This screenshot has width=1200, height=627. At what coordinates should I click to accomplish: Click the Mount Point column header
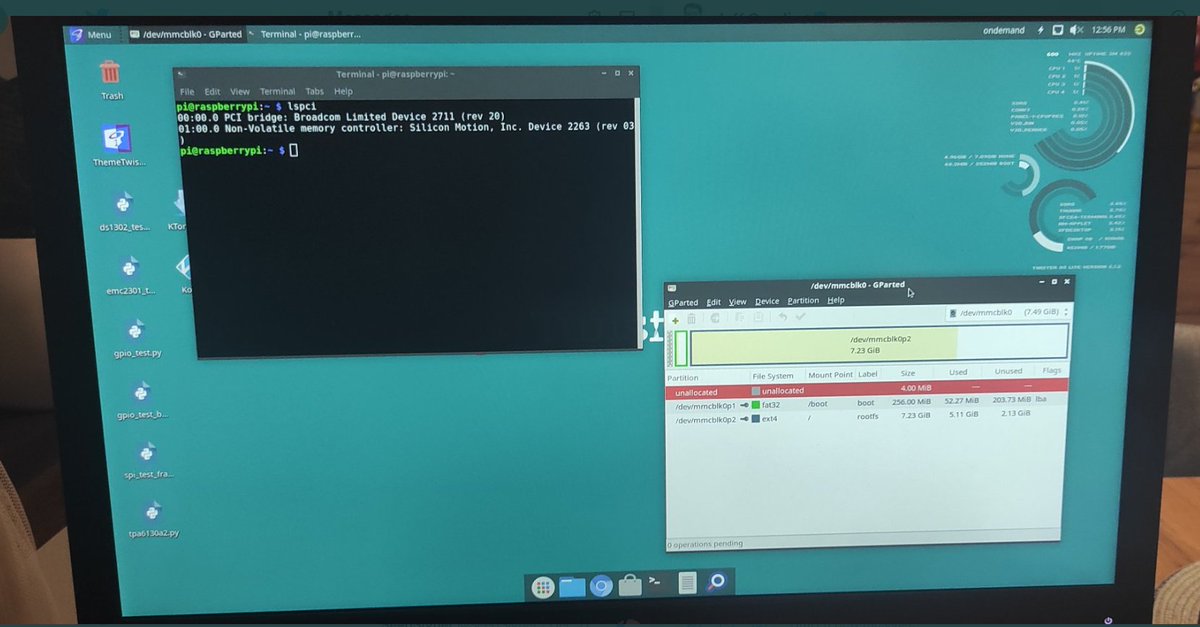(x=830, y=375)
